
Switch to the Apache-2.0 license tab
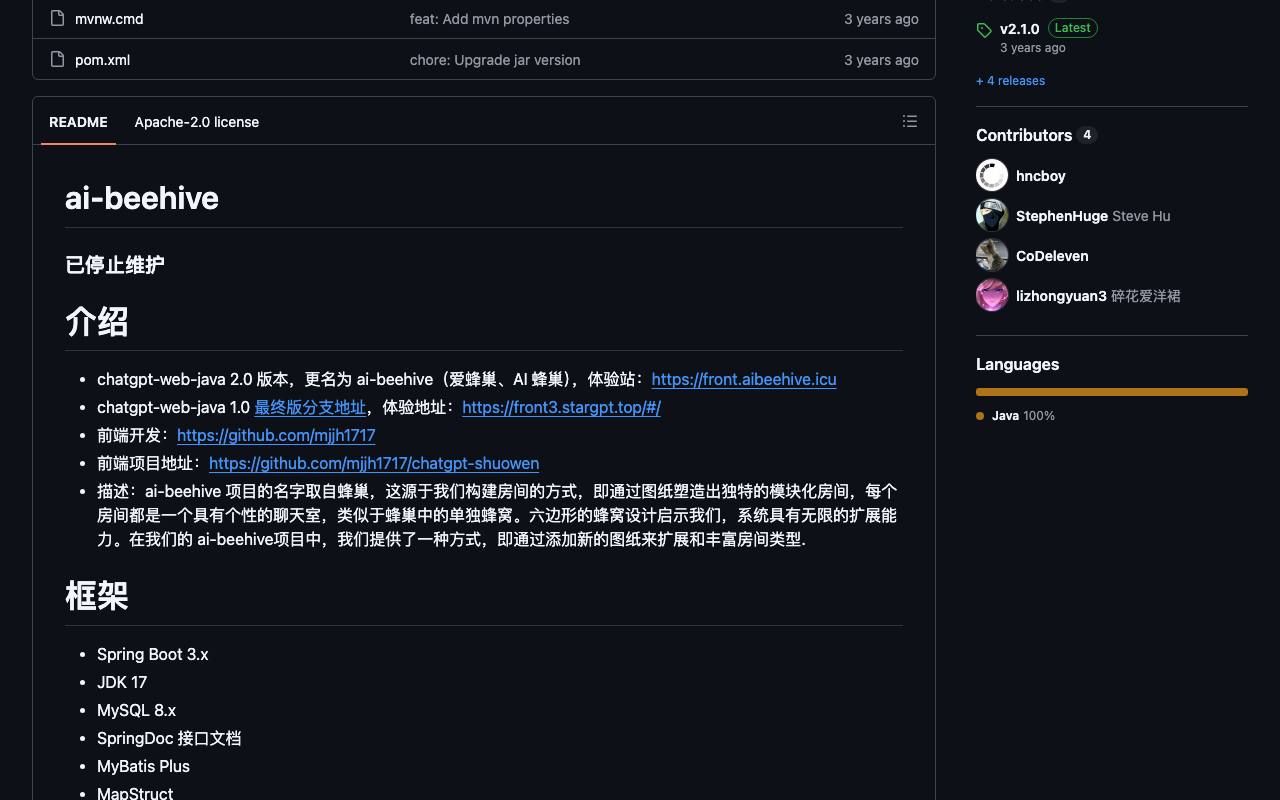coord(197,122)
